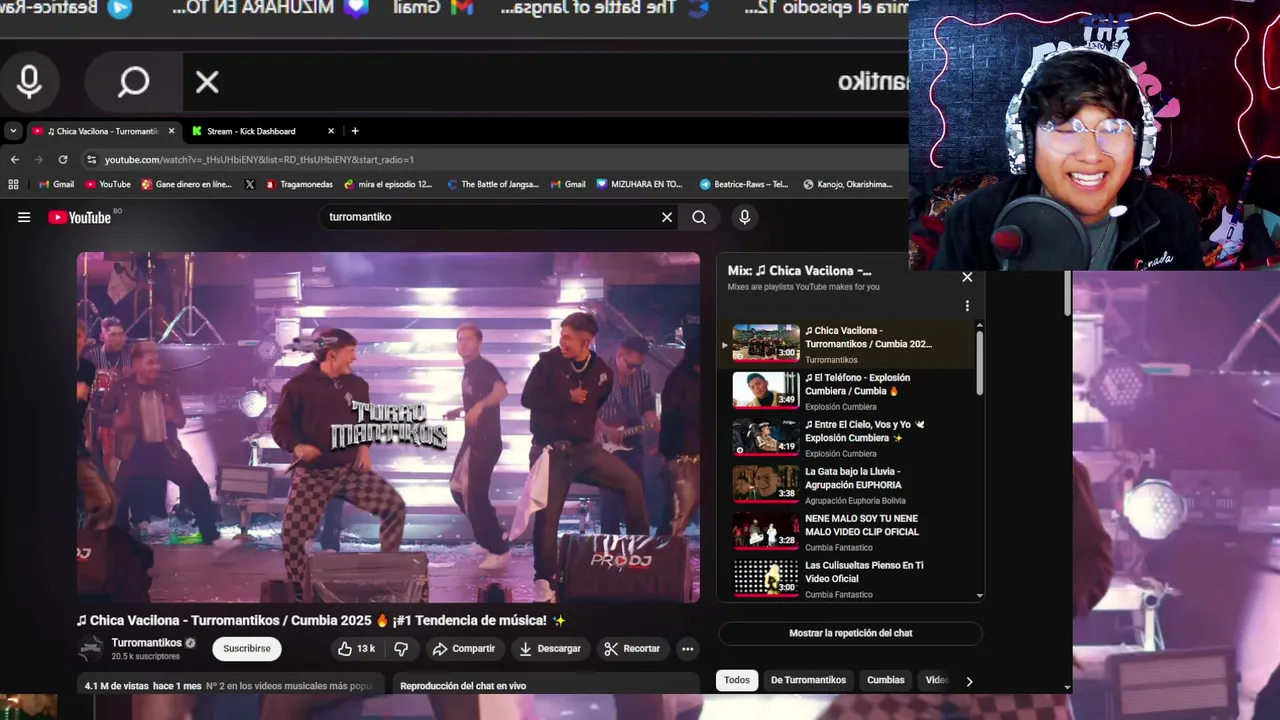
Task: Click Mostrar la repetición del chat
Action: point(851,633)
